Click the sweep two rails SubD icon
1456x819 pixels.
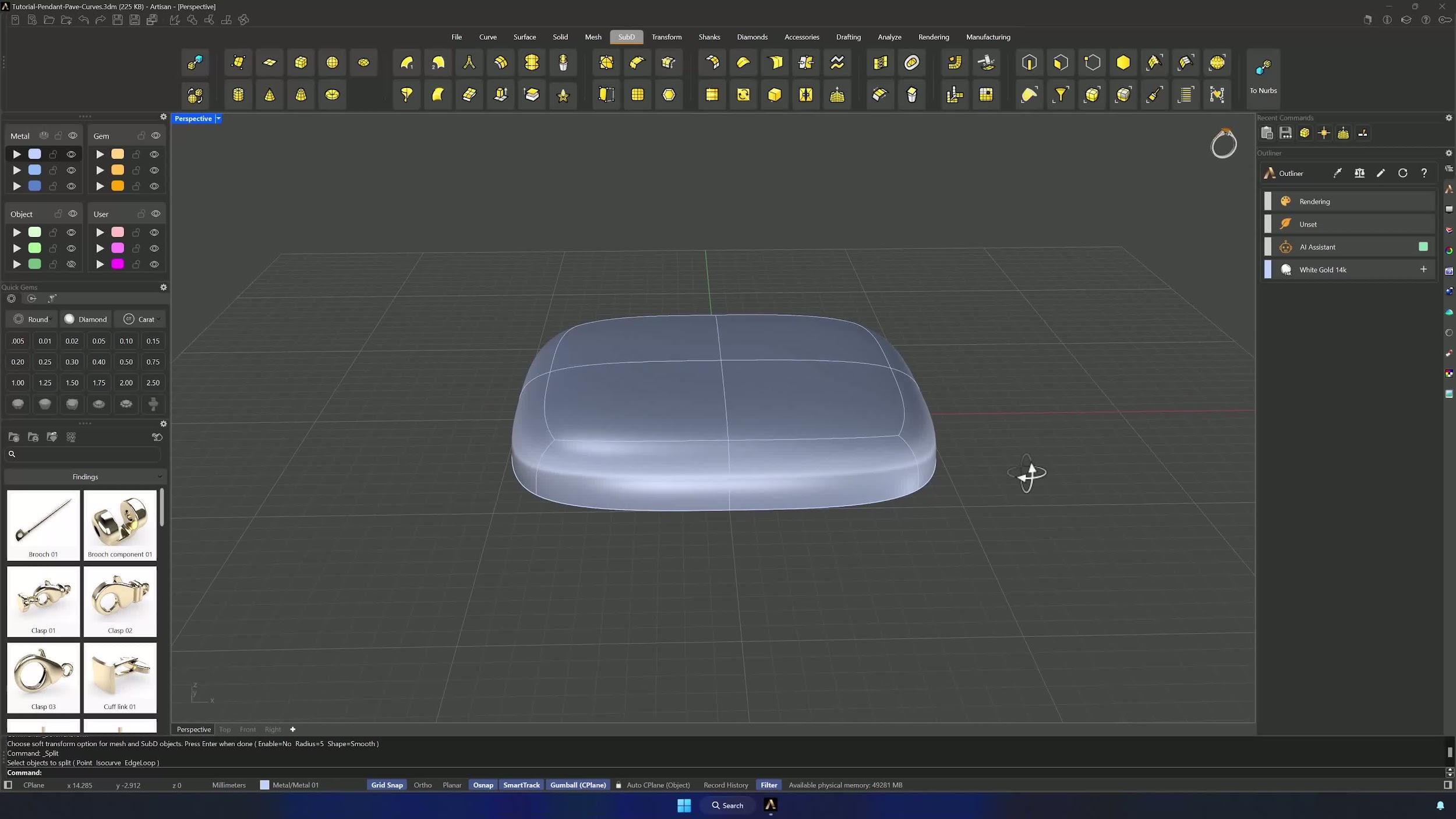coord(438,62)
